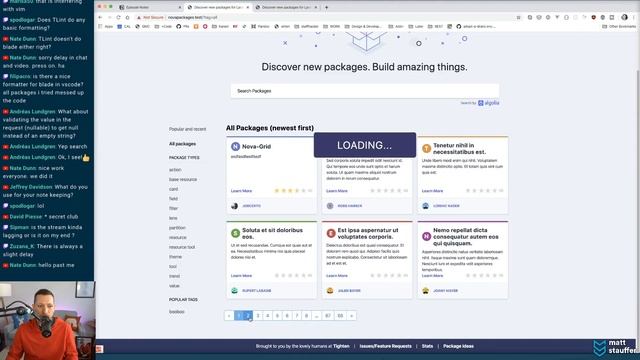Image resolution: width=640 pixels, height=360 pixels.
Task: Filter by field package type
Action: coord(173,198)
